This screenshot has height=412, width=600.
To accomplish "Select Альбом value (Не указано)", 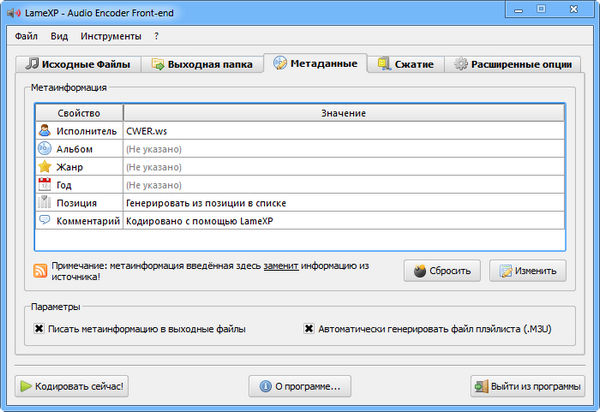I will (x=344, y=149).
